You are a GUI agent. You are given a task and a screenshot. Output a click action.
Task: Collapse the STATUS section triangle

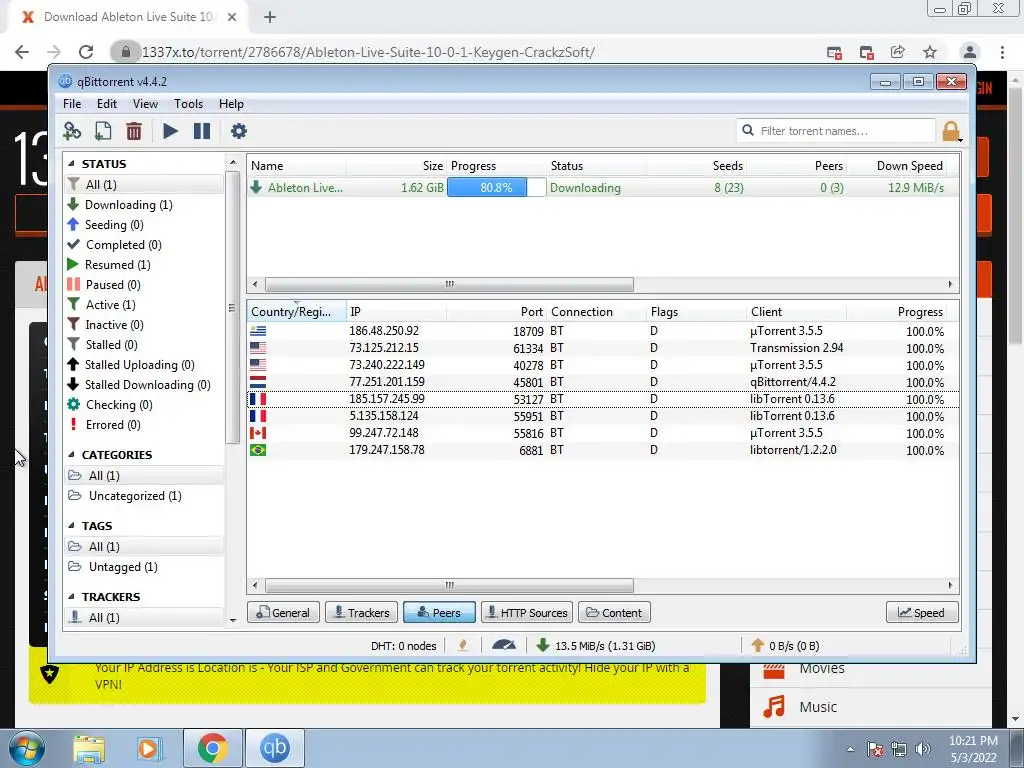(71, 164)
